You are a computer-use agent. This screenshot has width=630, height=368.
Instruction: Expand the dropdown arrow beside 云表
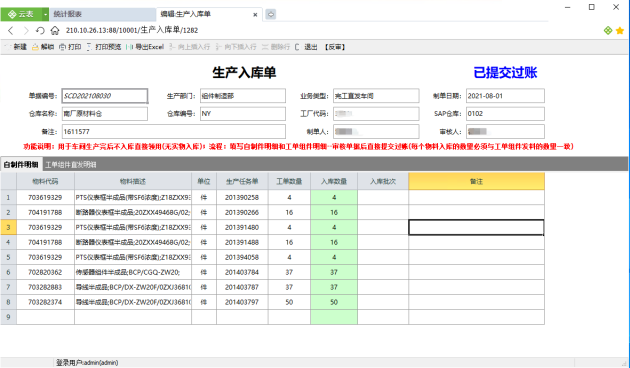(45, 14)
